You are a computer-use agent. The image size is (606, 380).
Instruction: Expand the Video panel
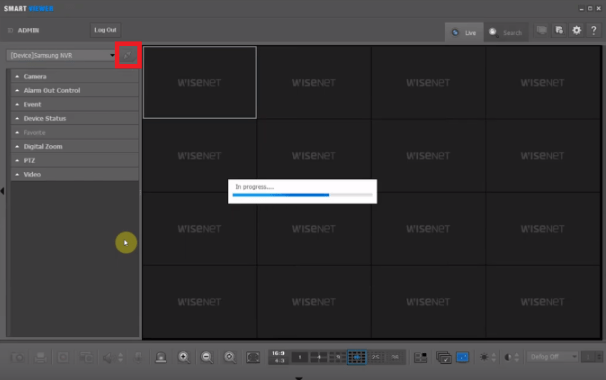point(75,174)
